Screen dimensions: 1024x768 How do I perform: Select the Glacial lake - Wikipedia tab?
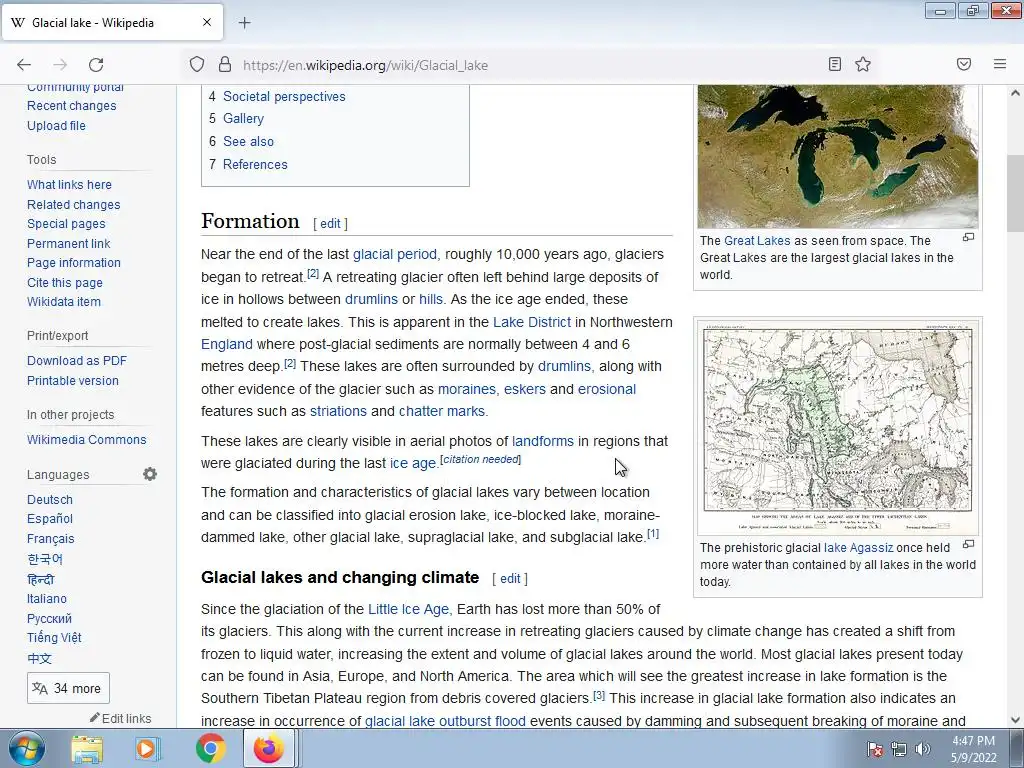(x=112, y=23)
